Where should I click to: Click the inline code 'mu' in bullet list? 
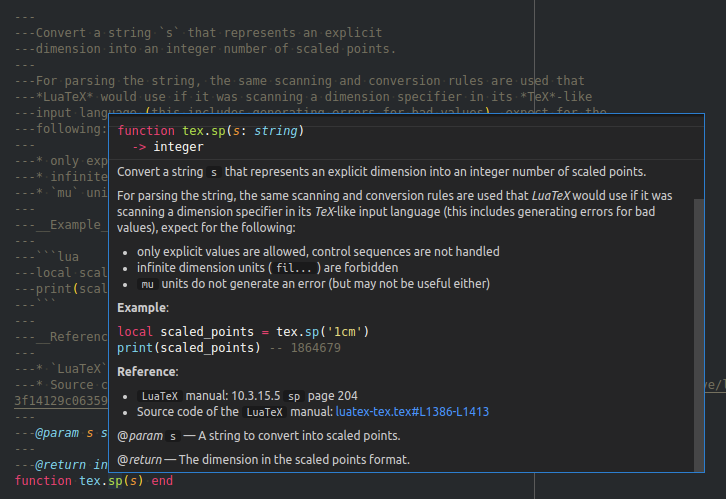(x=148, y=284)
